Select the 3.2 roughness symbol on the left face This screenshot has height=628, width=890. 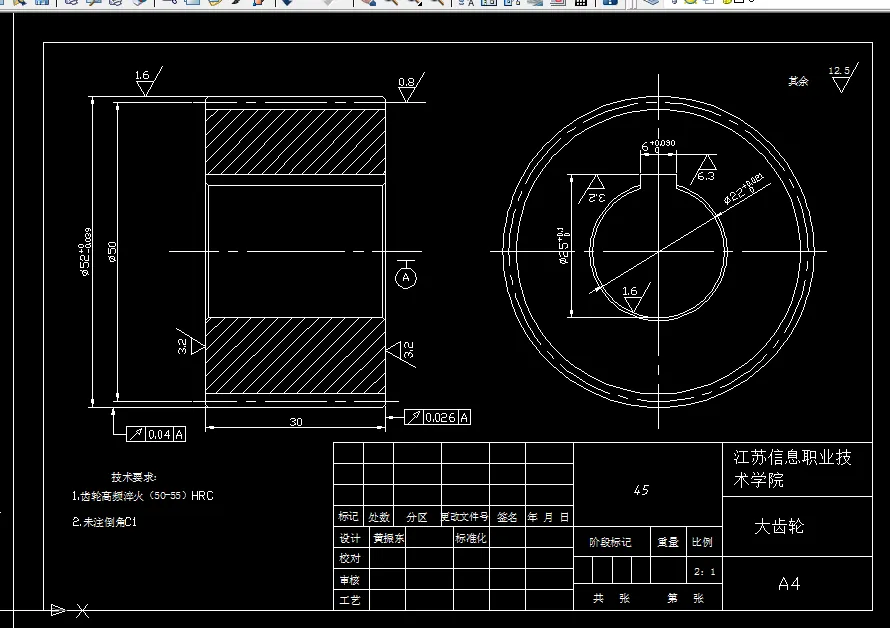(190, 345)
